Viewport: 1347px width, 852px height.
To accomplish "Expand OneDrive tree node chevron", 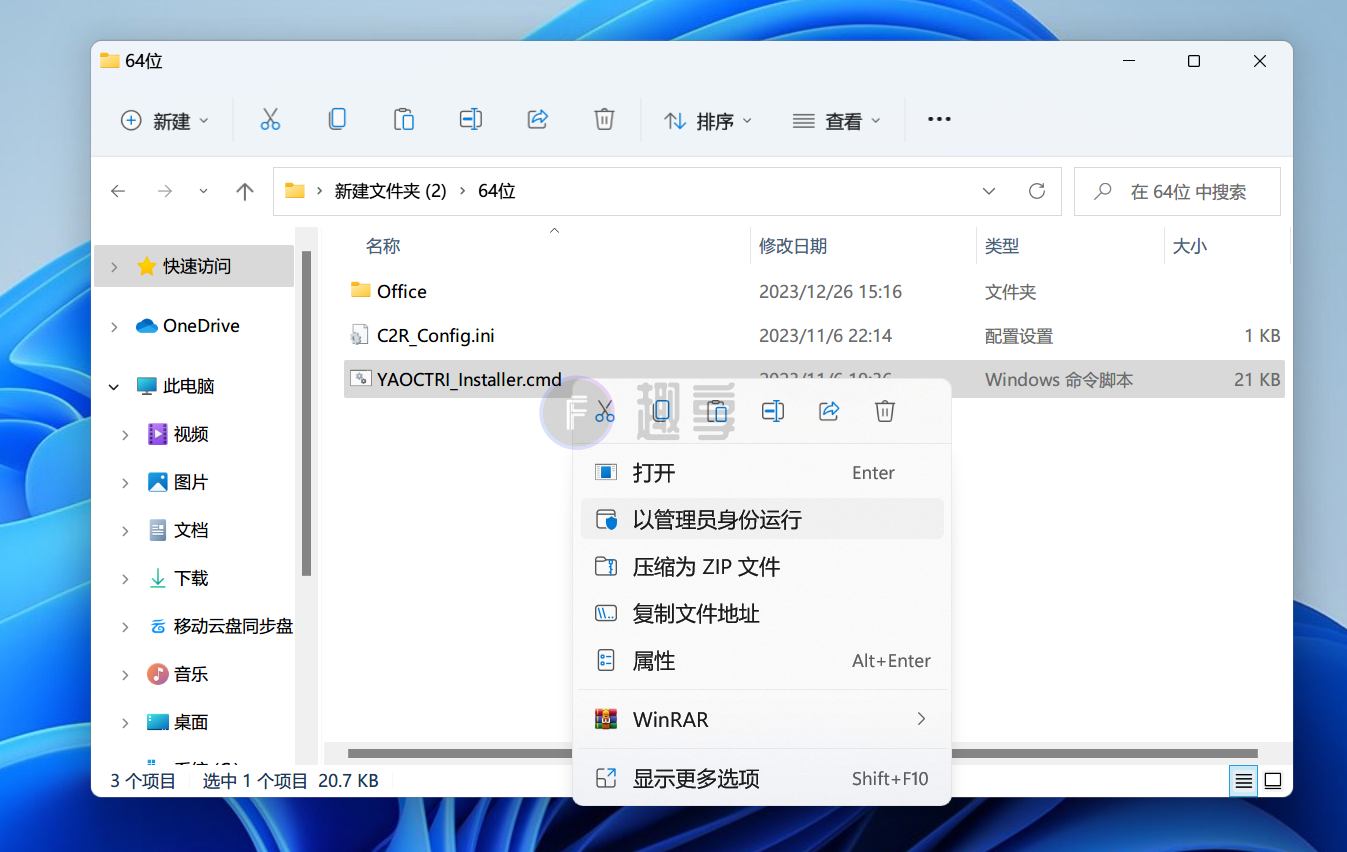I will click(x=114, y=326).
